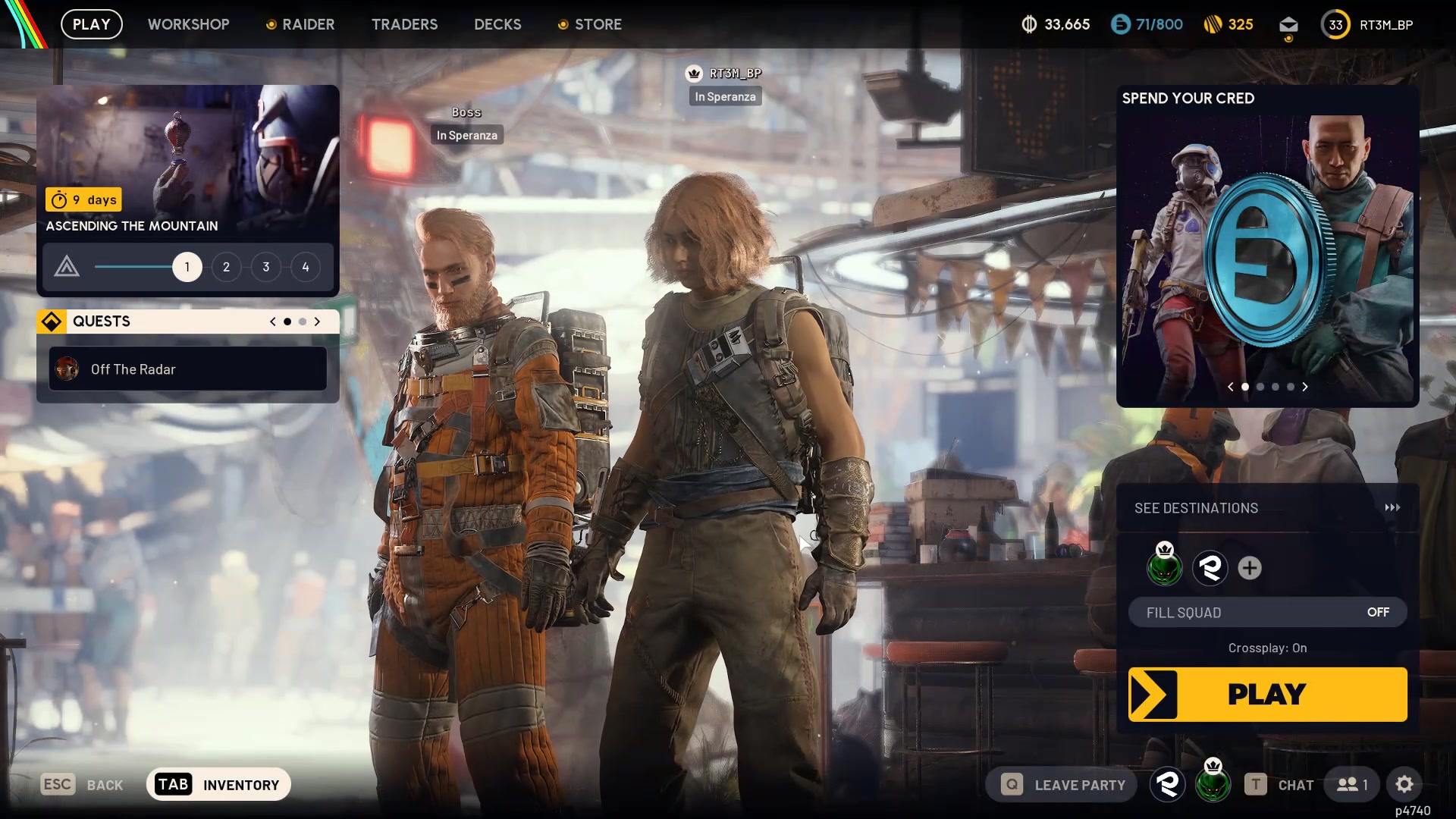
Task: Select stage 3 on the mountain progress track
Action: tap(266, 267)
